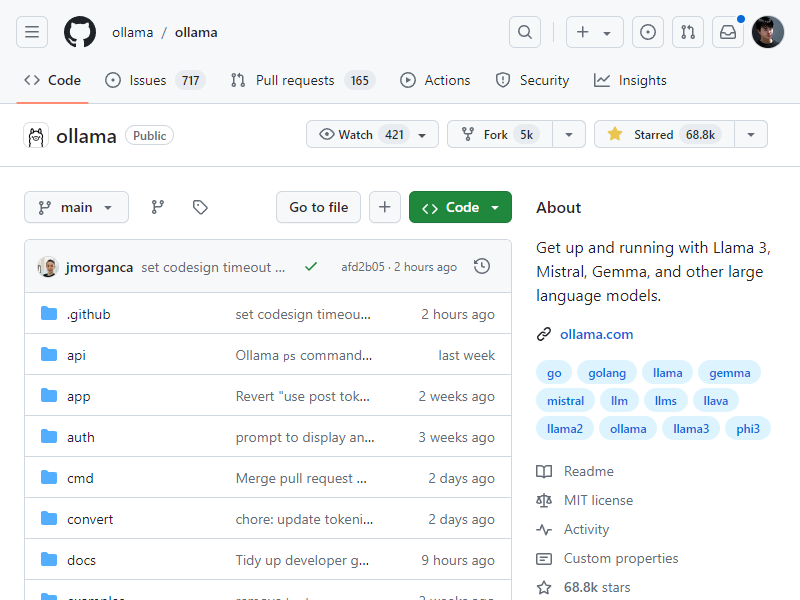Viewport: 800px width, 600px height.
Task: Open the main branch selector dropdown
Action: point(77,207)
